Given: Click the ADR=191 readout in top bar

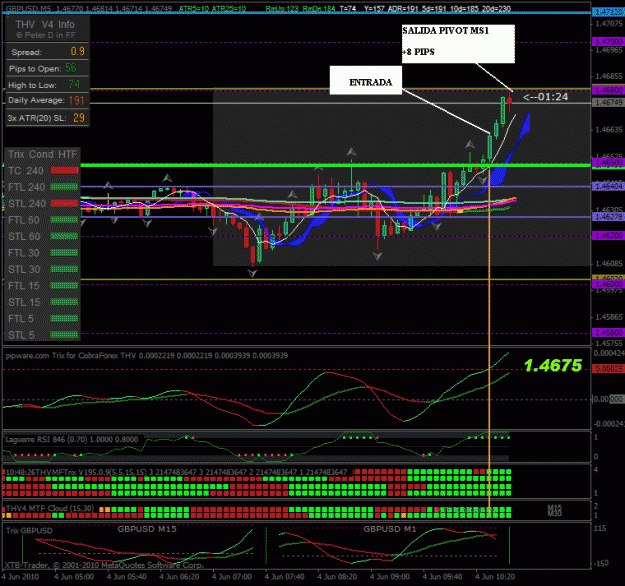Looking at the screenshot, I should 404,8.
